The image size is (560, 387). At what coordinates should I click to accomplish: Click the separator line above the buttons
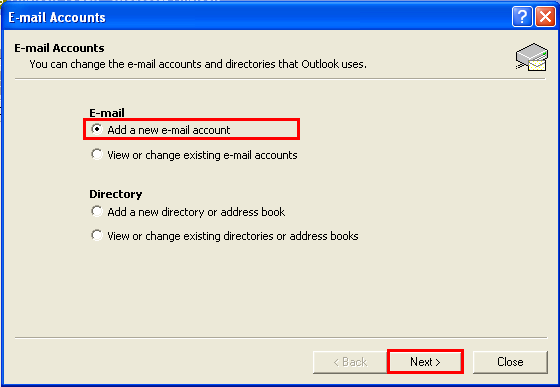281,337
